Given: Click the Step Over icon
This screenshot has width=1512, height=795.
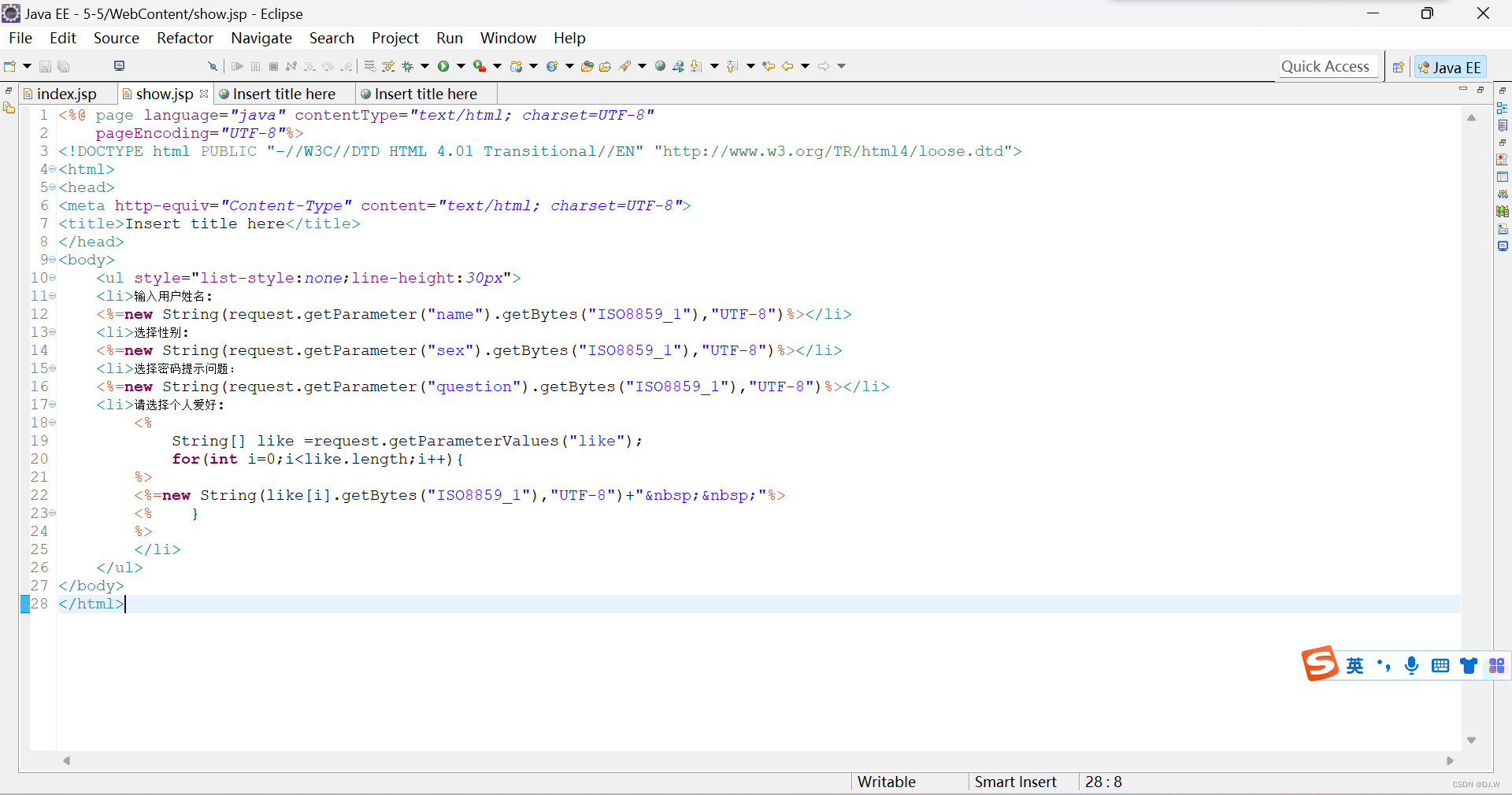Looking at the screenshot, I should pyautogui.click(x=328, y=66).
